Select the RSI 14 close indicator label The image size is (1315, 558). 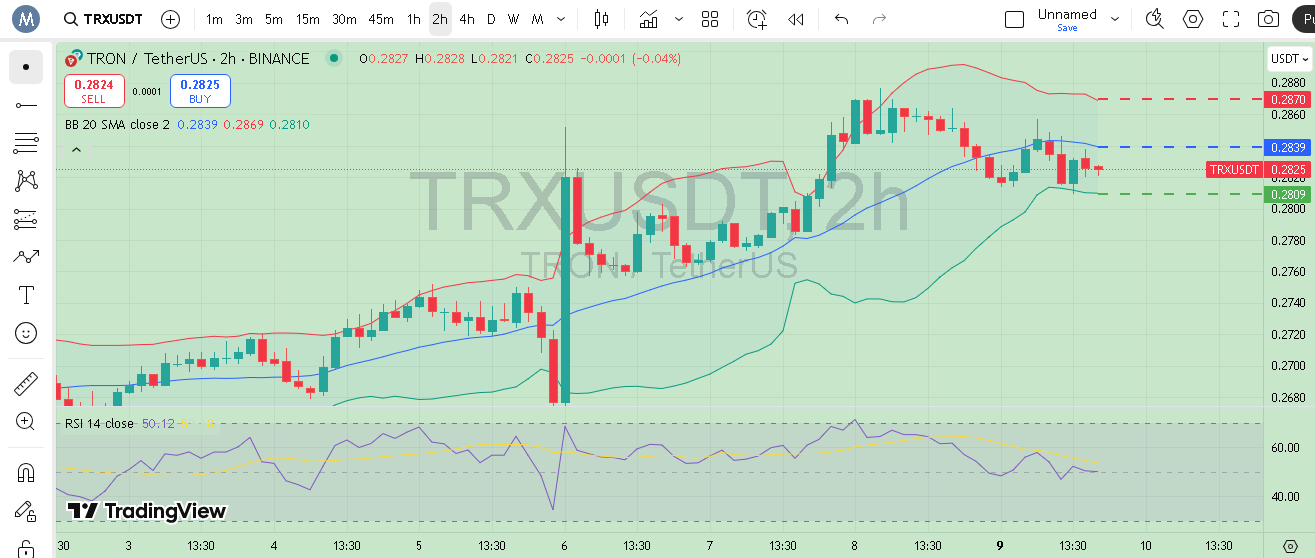99,424
